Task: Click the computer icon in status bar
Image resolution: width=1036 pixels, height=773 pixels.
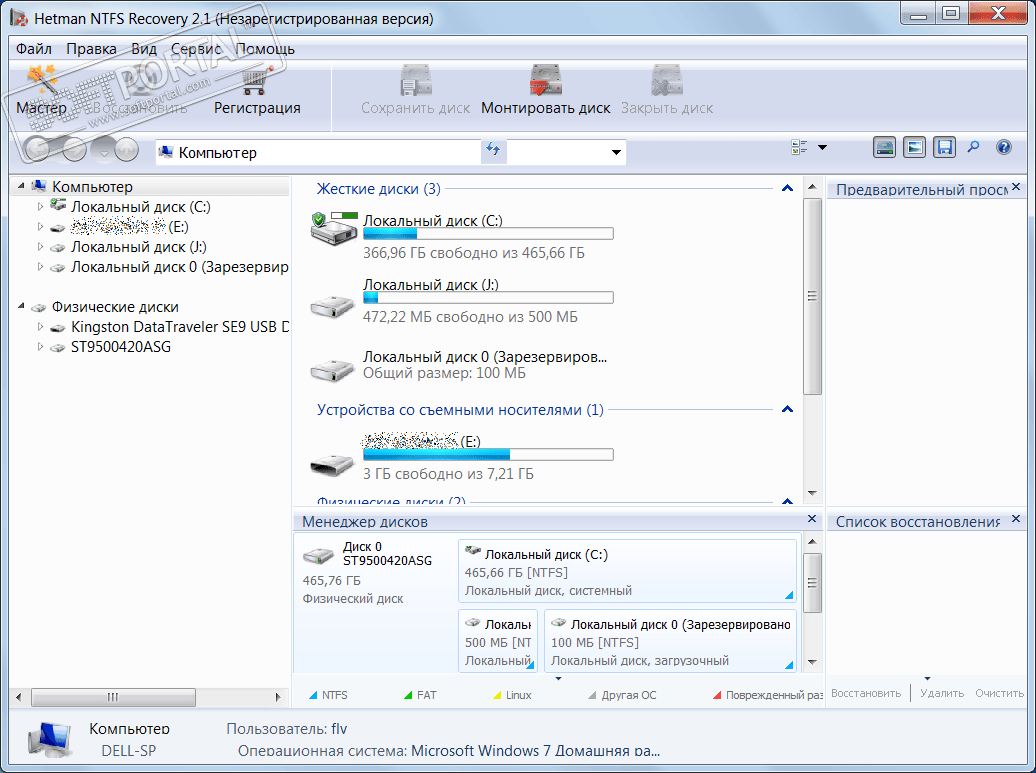Action: (x=49, y=739)
